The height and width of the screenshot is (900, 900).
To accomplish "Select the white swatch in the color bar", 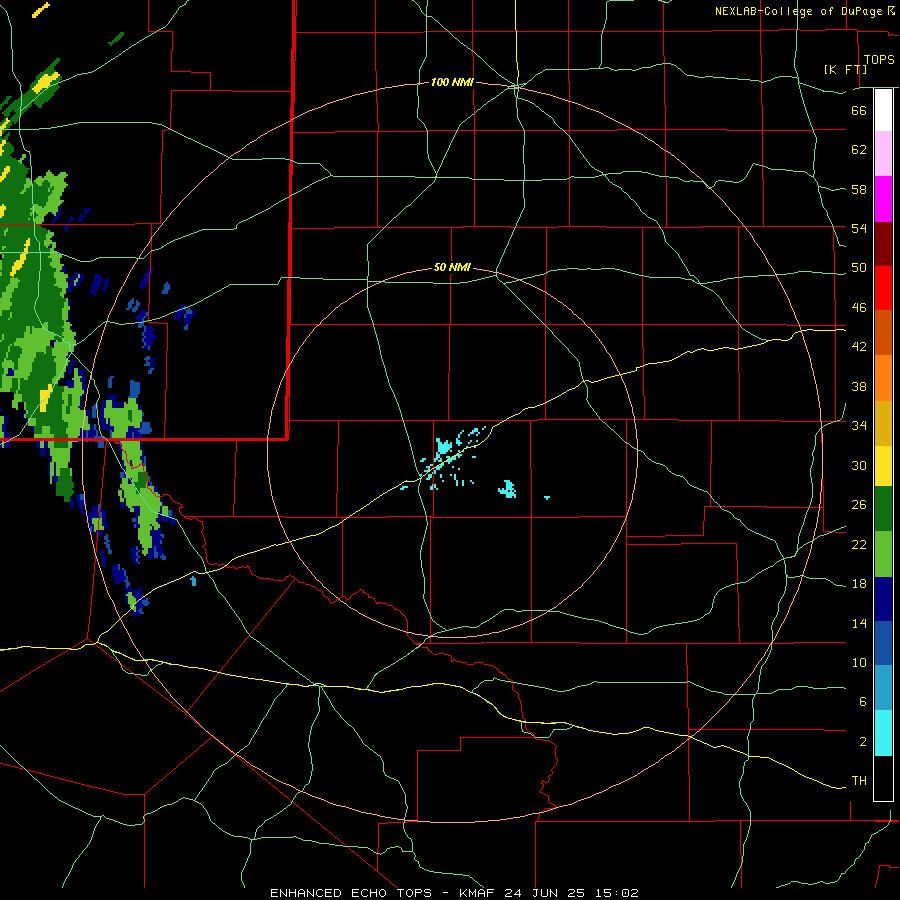I will pyautogui.click(x=883, y=110).
